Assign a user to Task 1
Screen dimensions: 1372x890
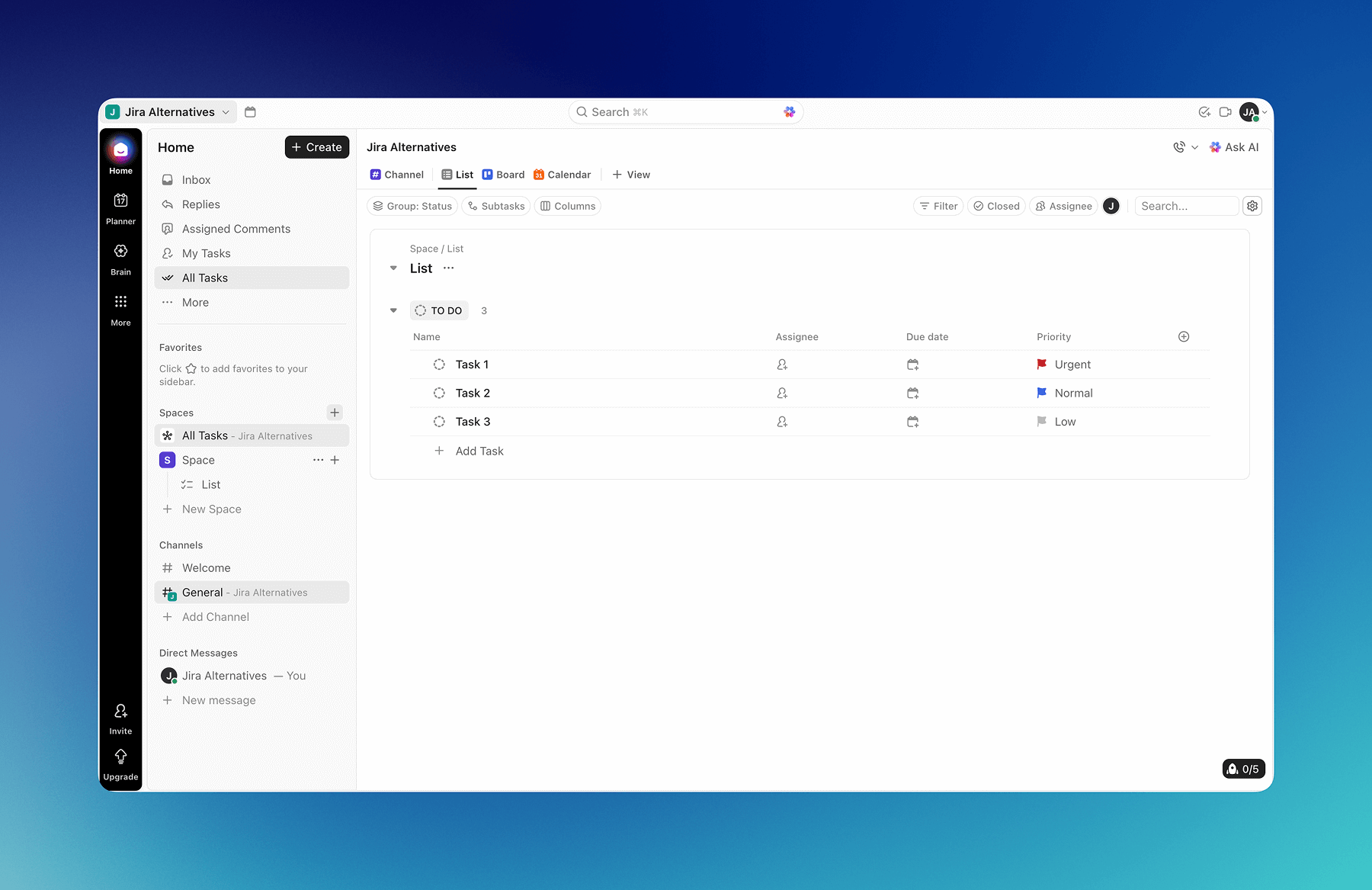tap(782, 365)
